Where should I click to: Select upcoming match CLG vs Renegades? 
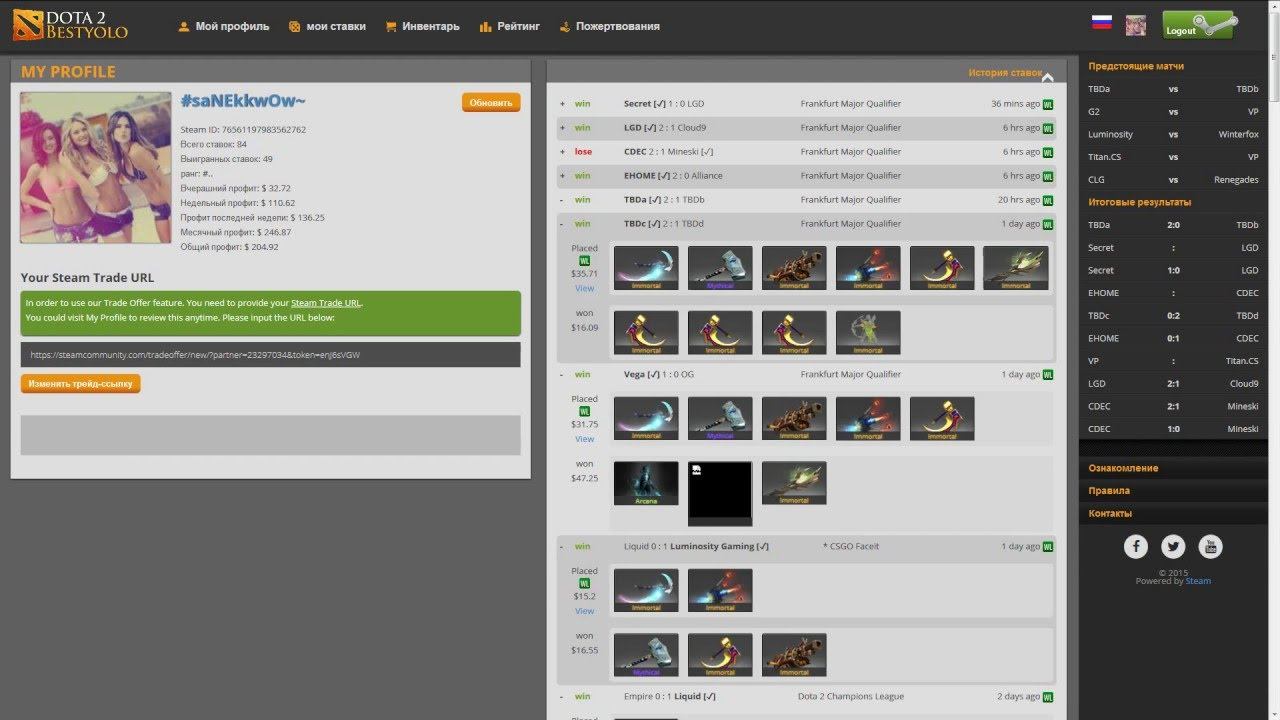tap(1173, 180)
